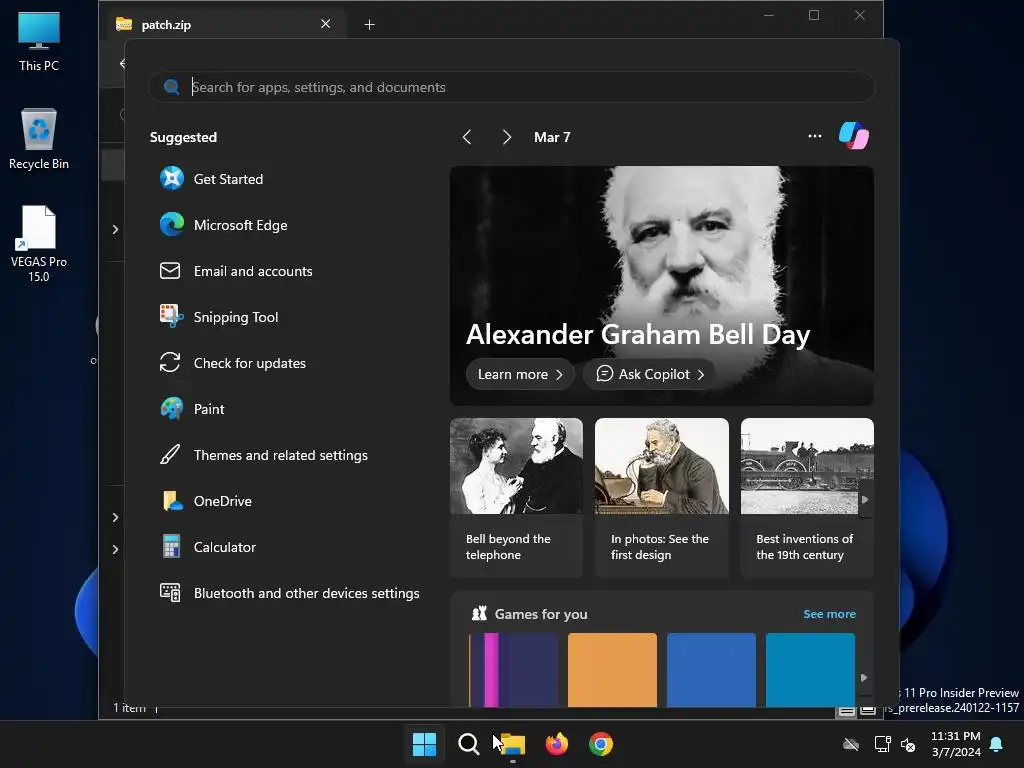
Task: Select Check for updates suggestion
Action: 232,363
